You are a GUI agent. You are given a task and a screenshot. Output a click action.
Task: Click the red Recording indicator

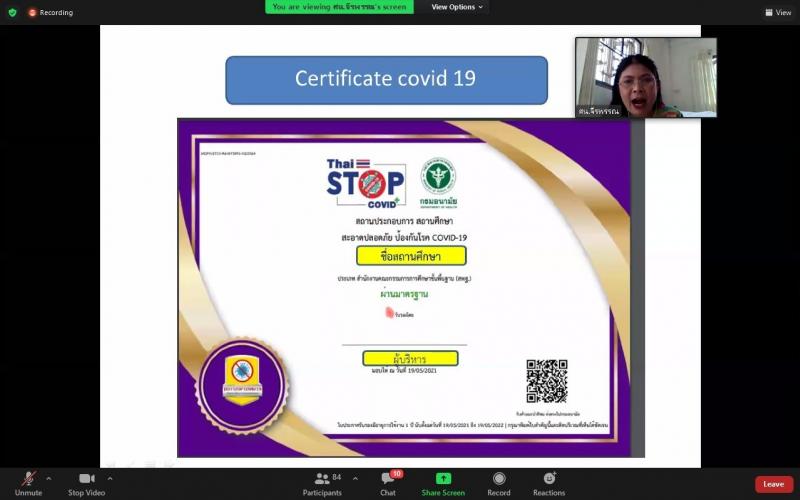click(51, 12)
